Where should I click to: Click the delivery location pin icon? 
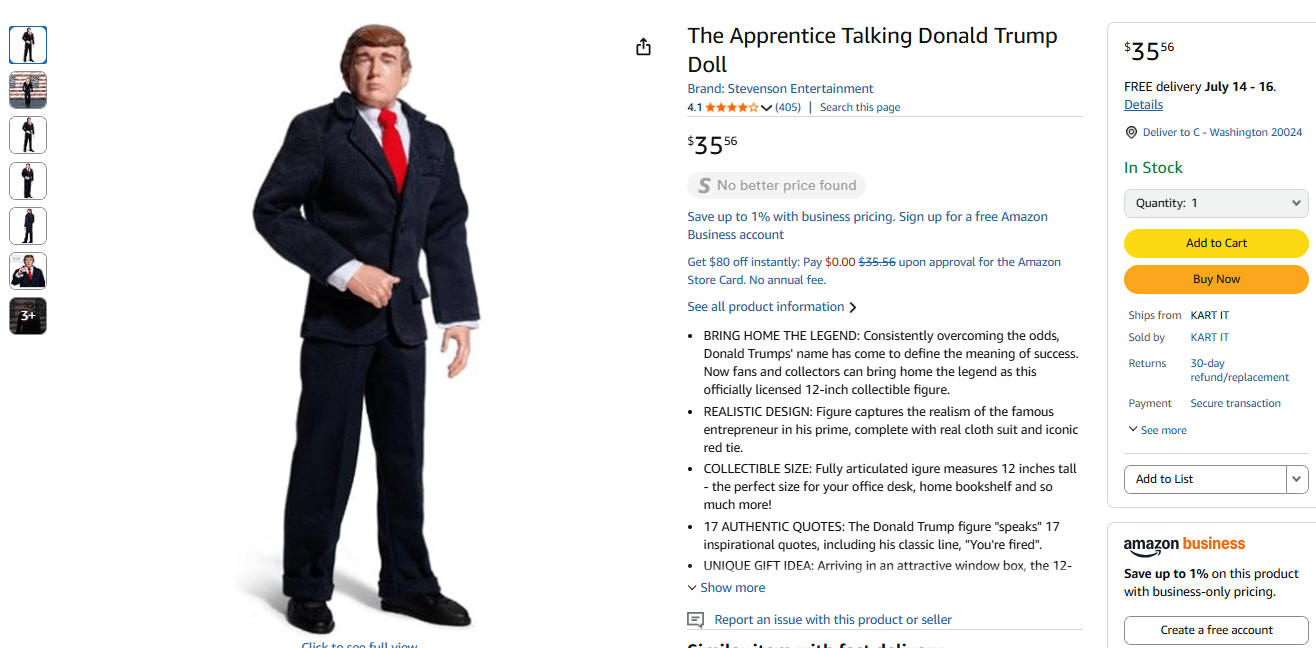(x=1131, y=132)
